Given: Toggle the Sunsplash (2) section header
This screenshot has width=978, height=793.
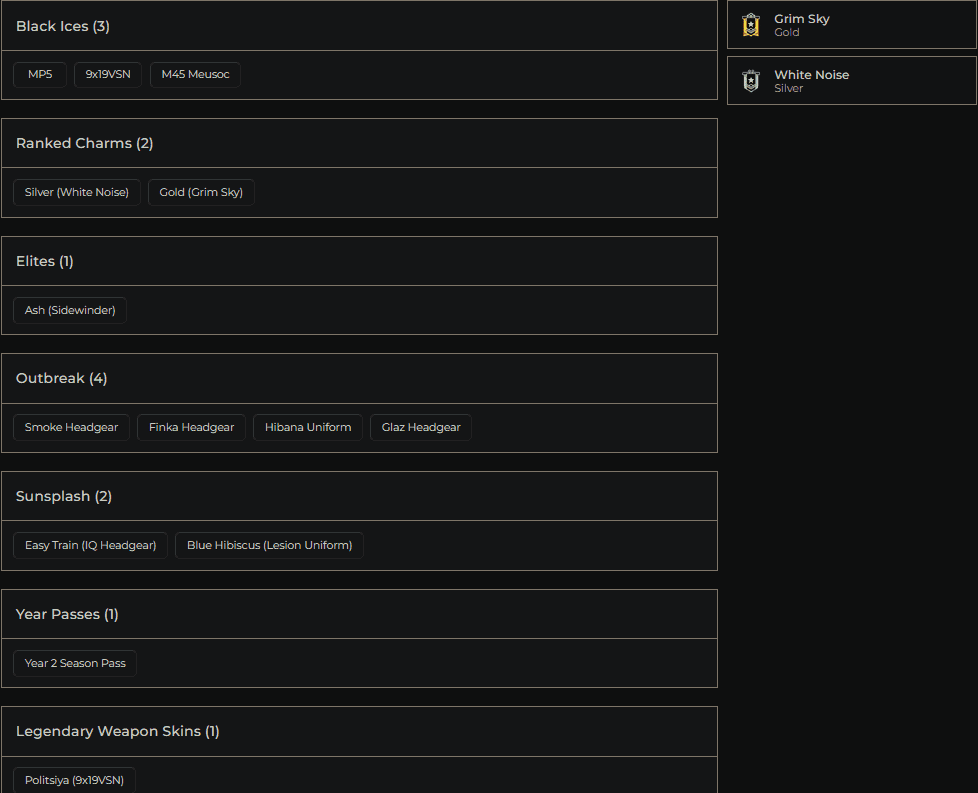Looking at the screenshot, I should pyautogui.click(x=359, y=496).
